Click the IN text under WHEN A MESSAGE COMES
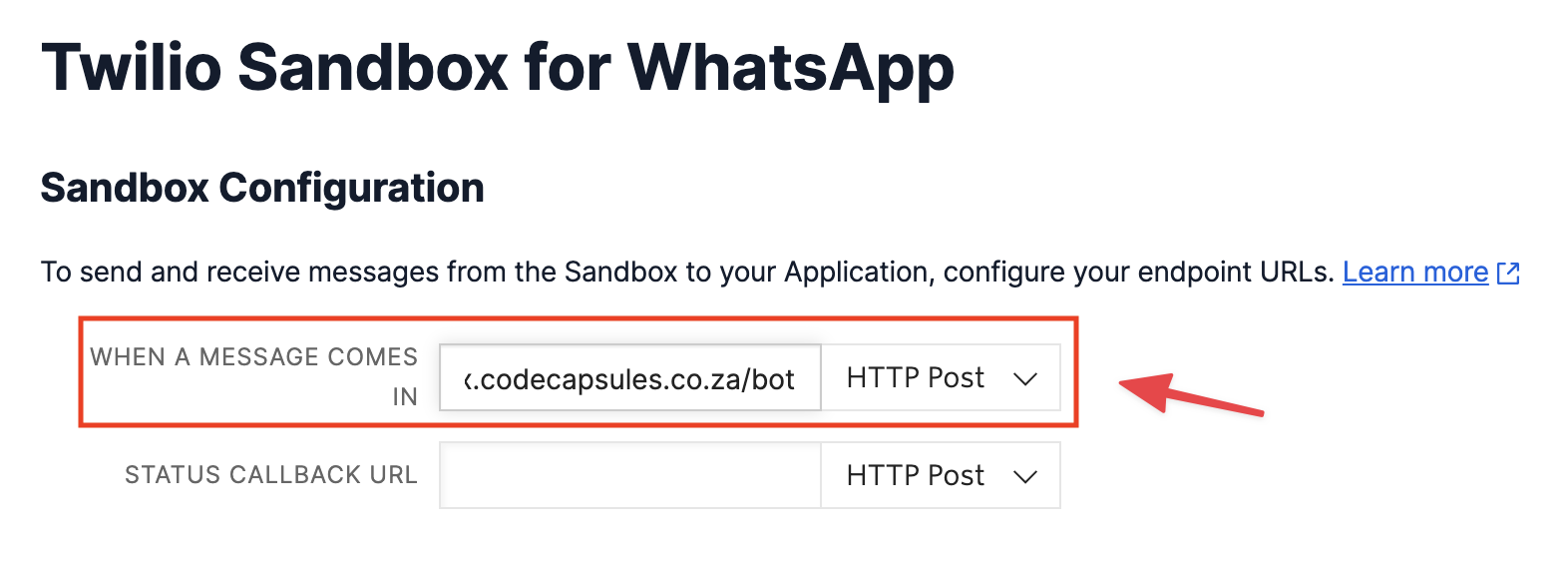 tap(404, 397)
